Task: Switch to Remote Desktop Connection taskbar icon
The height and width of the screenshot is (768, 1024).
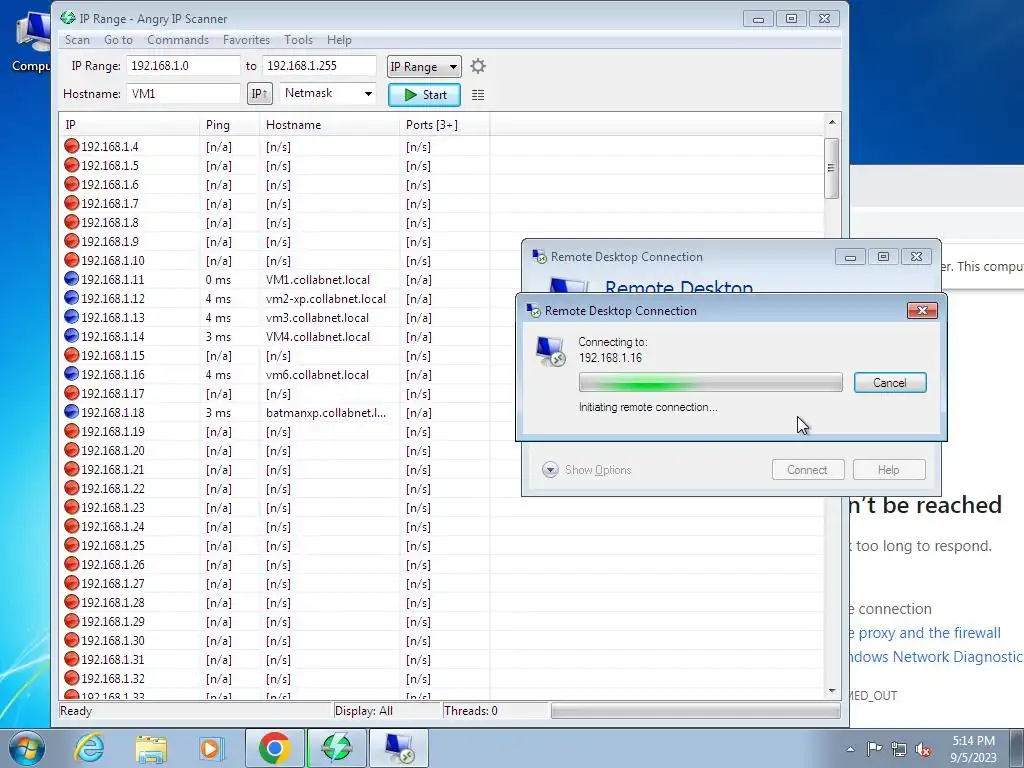Action: (399, 748)
